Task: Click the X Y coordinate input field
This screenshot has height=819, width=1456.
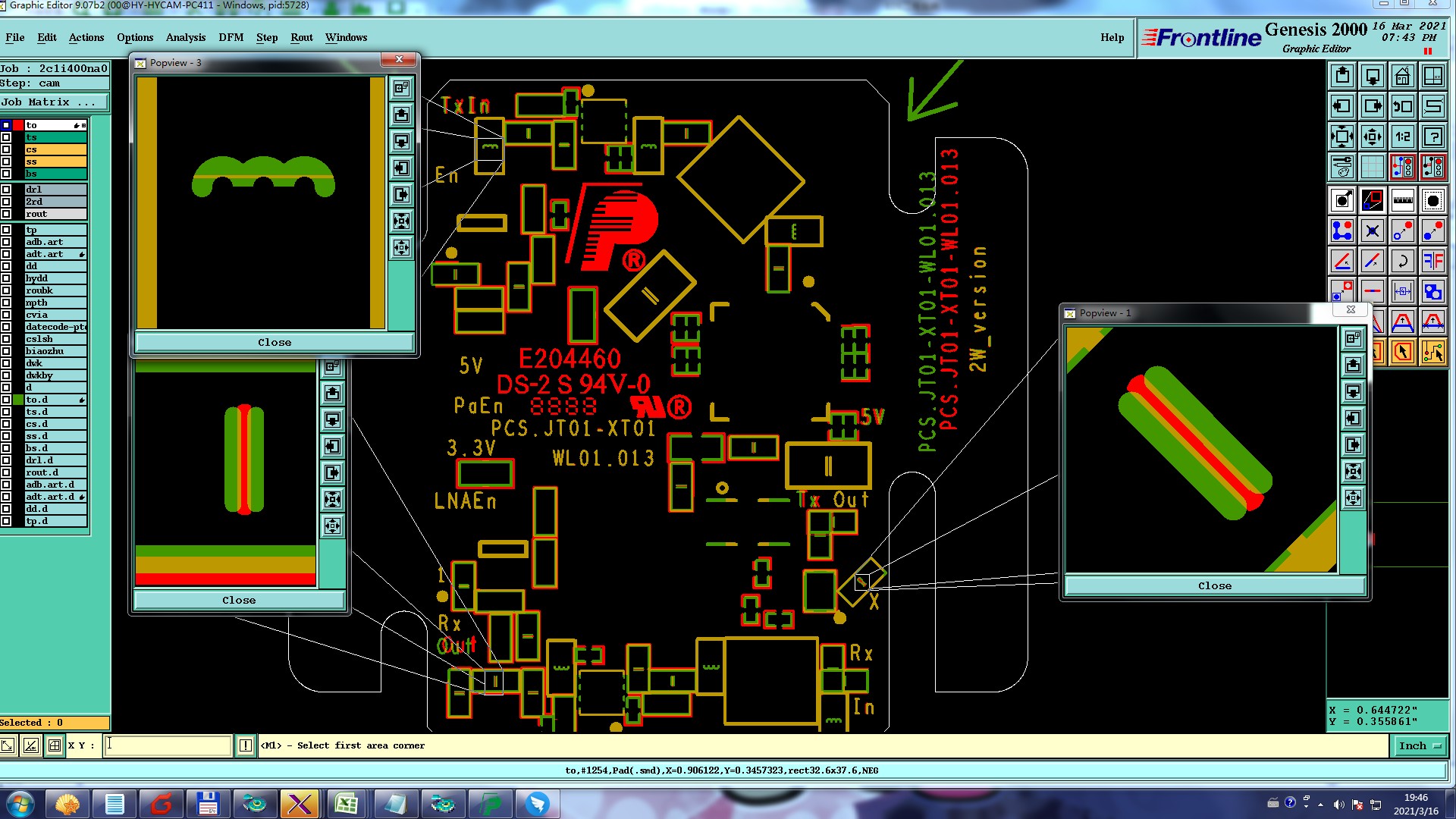Action: 168,745
